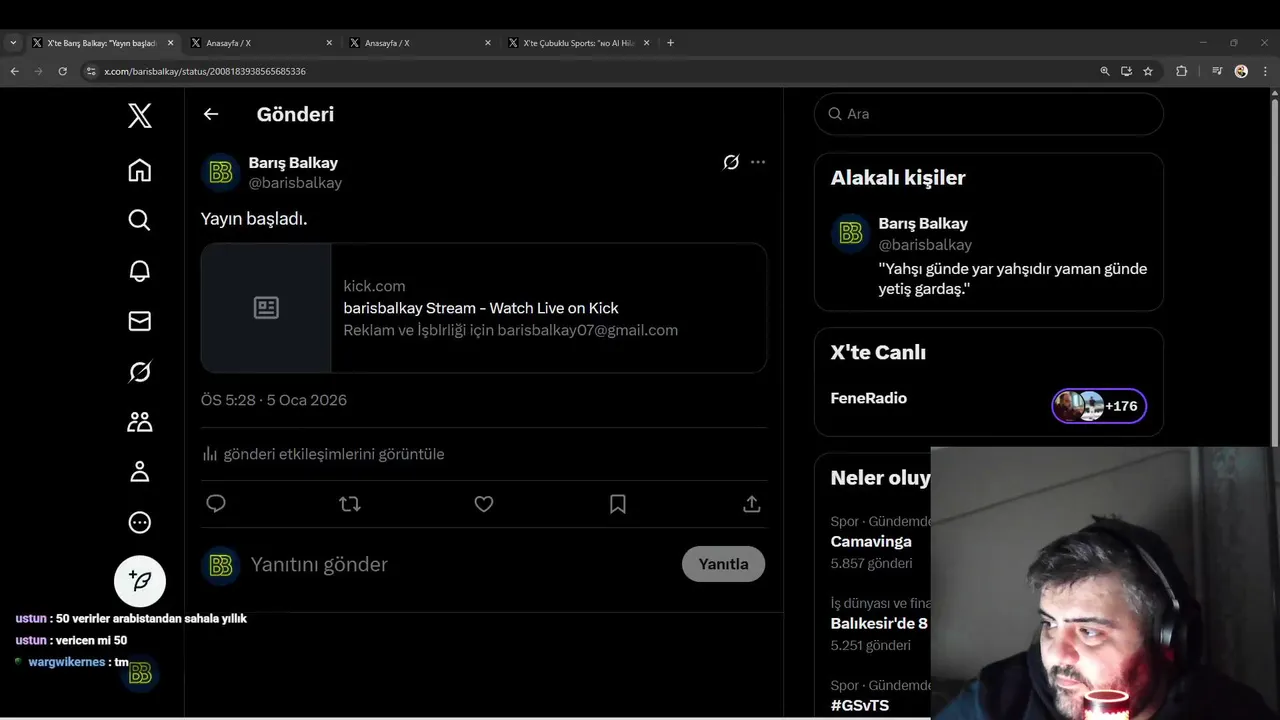Open the kick.com link card
Viewport: 1280px width, 720px height.
pyautogui.click(x=484, y=308)
